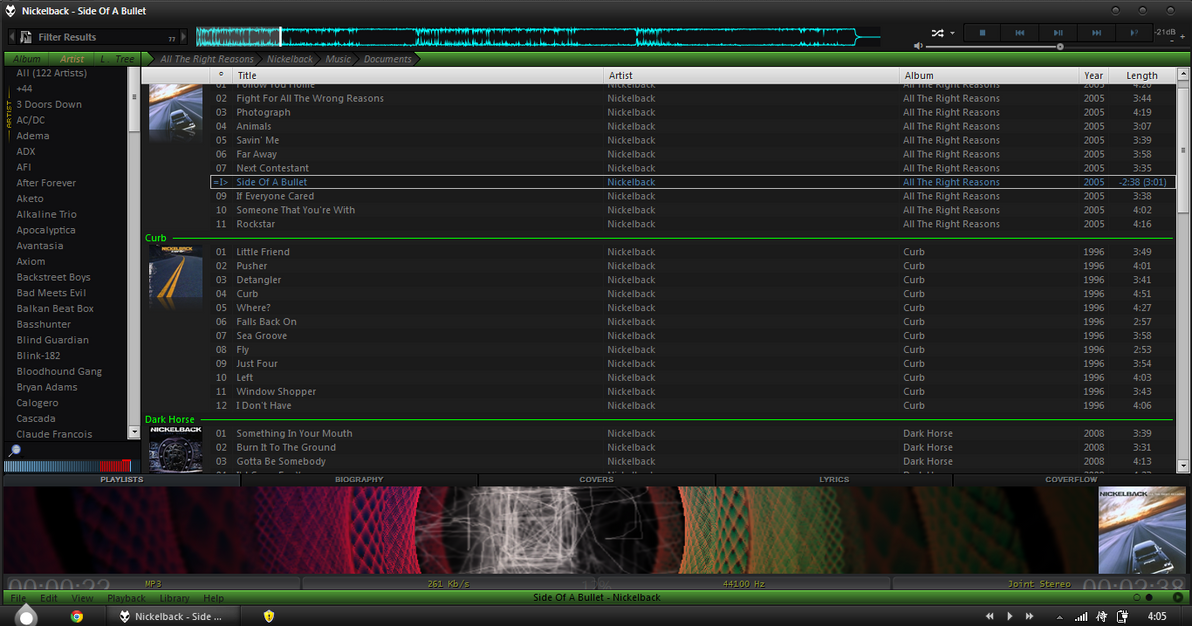Image resolution: width=1192 pixels, height=626 pixels.
Task: Open the Playlists panel tab
Action: coord(122,479)
